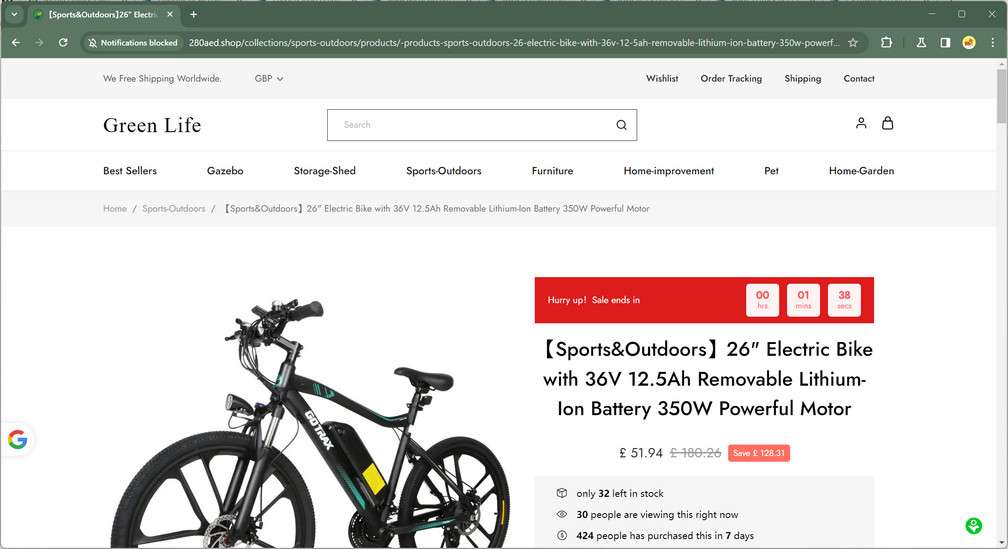
Task: Click the Notifications blocked indicator
Action: 133,42
